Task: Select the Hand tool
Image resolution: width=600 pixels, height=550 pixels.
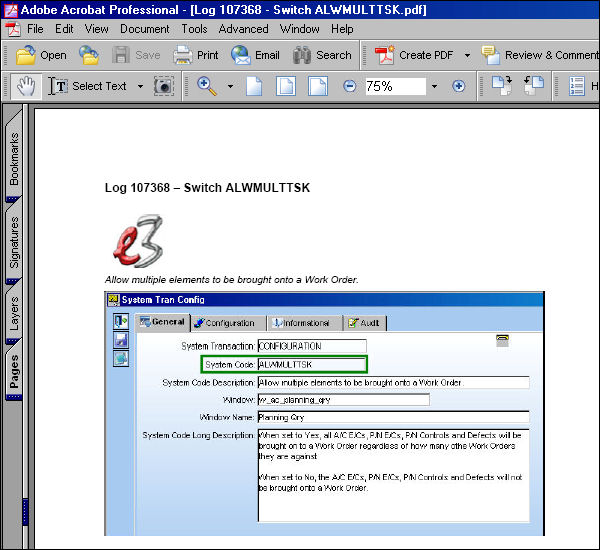Action: pyautogui.click(x=26, y=86)
